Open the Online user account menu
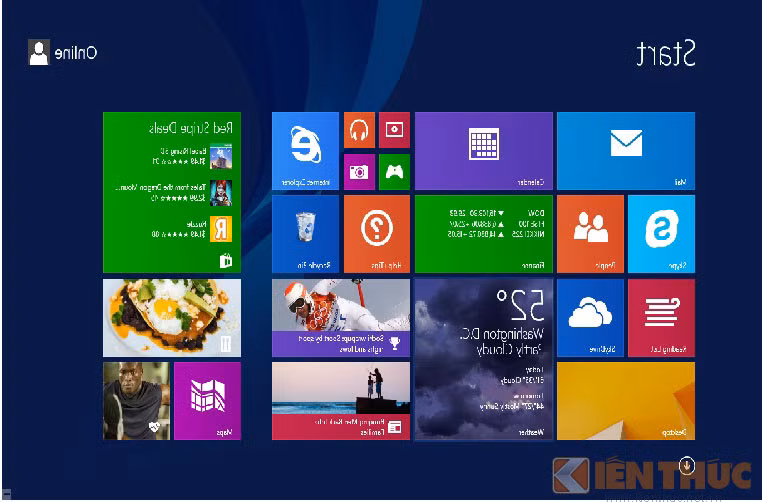The width and height of the screenshot is (762, 502). (62, 53)
